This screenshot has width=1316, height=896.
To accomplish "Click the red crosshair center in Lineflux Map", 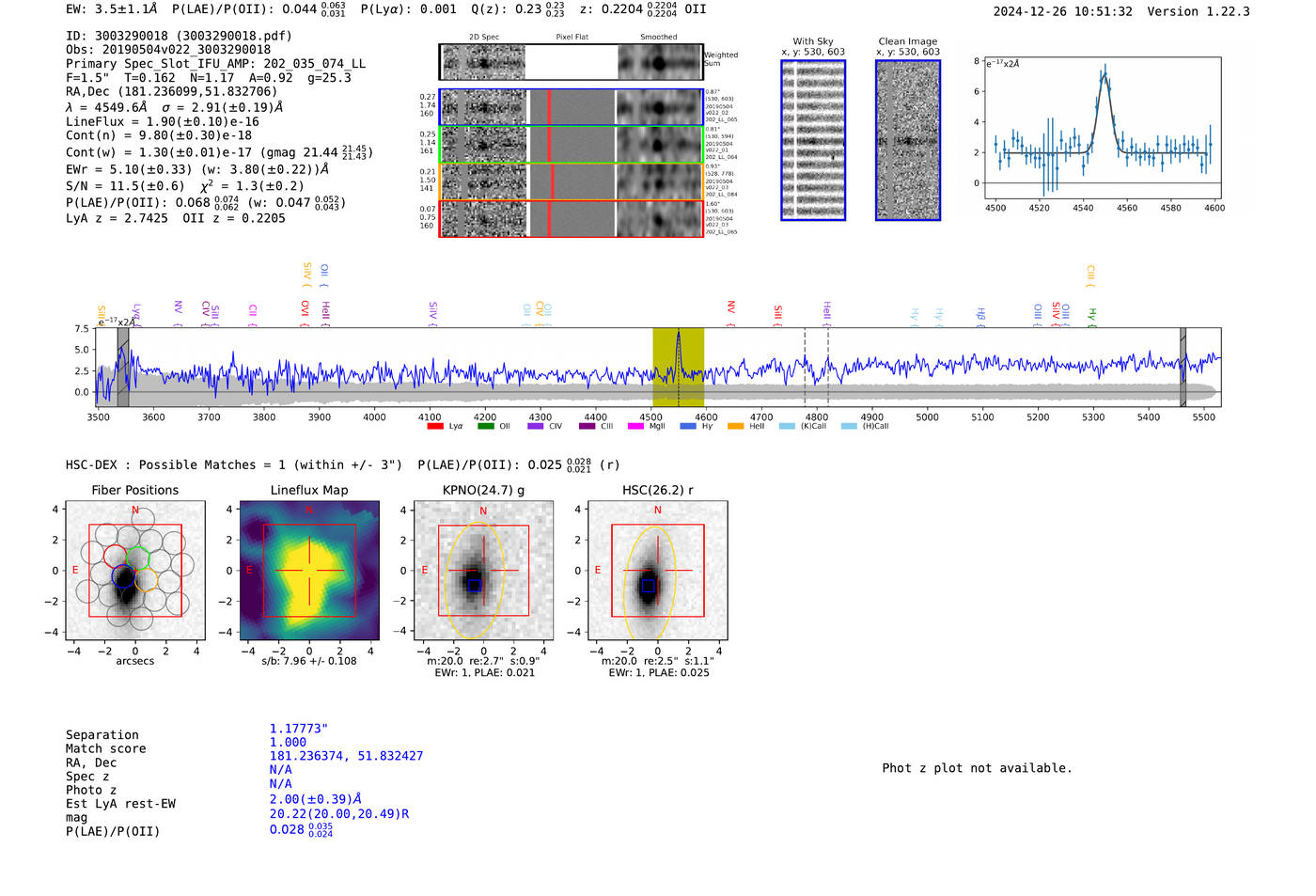I will point(309,571).
